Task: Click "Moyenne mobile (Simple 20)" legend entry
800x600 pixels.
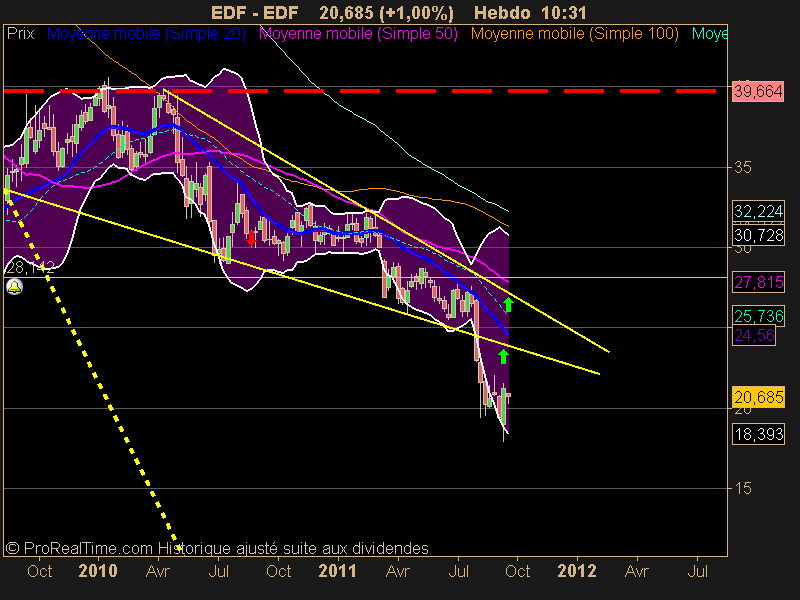Action: coord(146,34)
